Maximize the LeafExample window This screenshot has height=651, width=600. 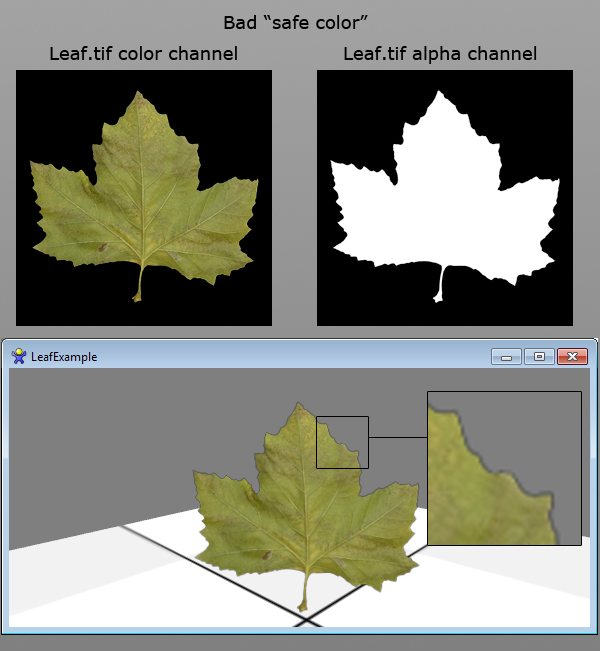pyautogui.click(x=539, y=356)
